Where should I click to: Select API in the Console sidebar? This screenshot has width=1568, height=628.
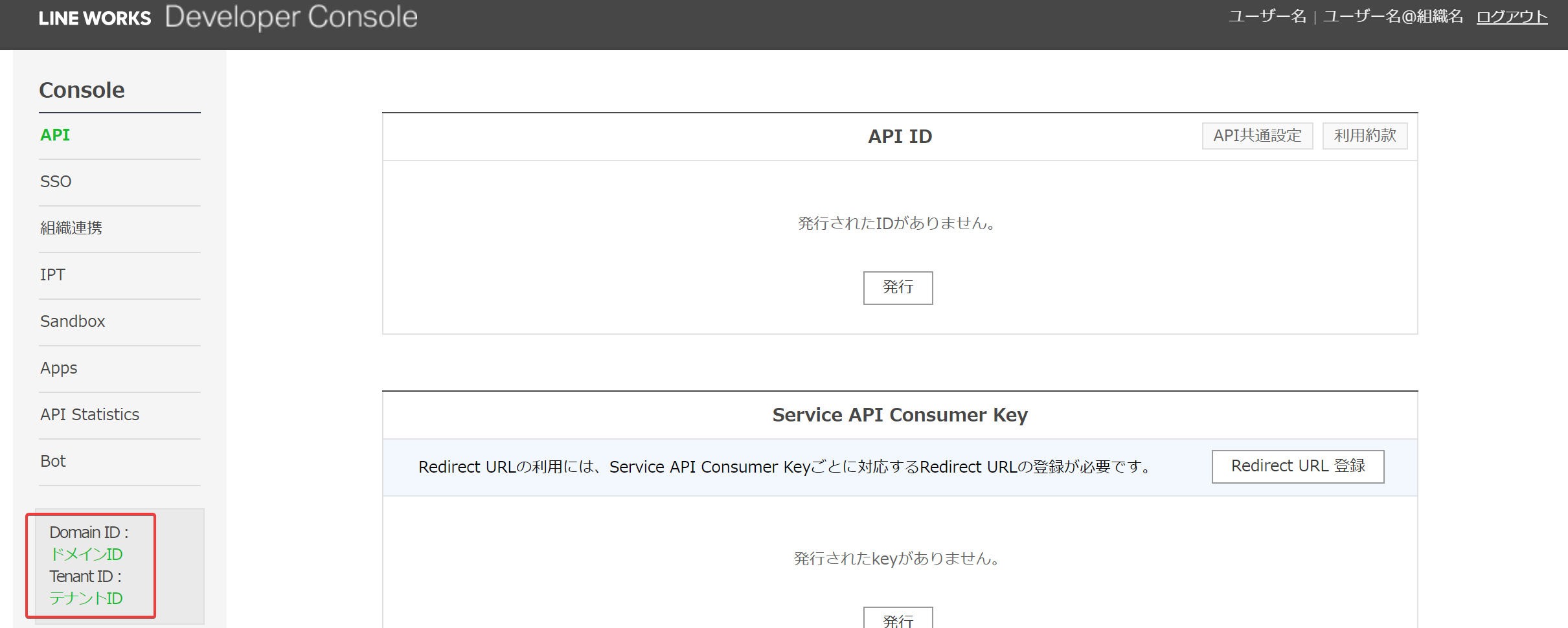pyautogui.click(x=55, y=135)
